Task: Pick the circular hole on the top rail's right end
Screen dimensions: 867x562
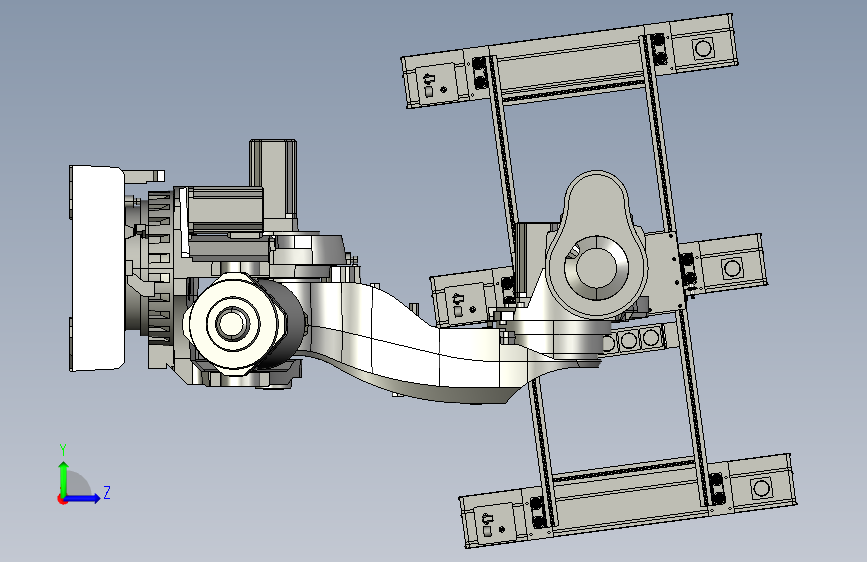Action: [x=703, y=48]
